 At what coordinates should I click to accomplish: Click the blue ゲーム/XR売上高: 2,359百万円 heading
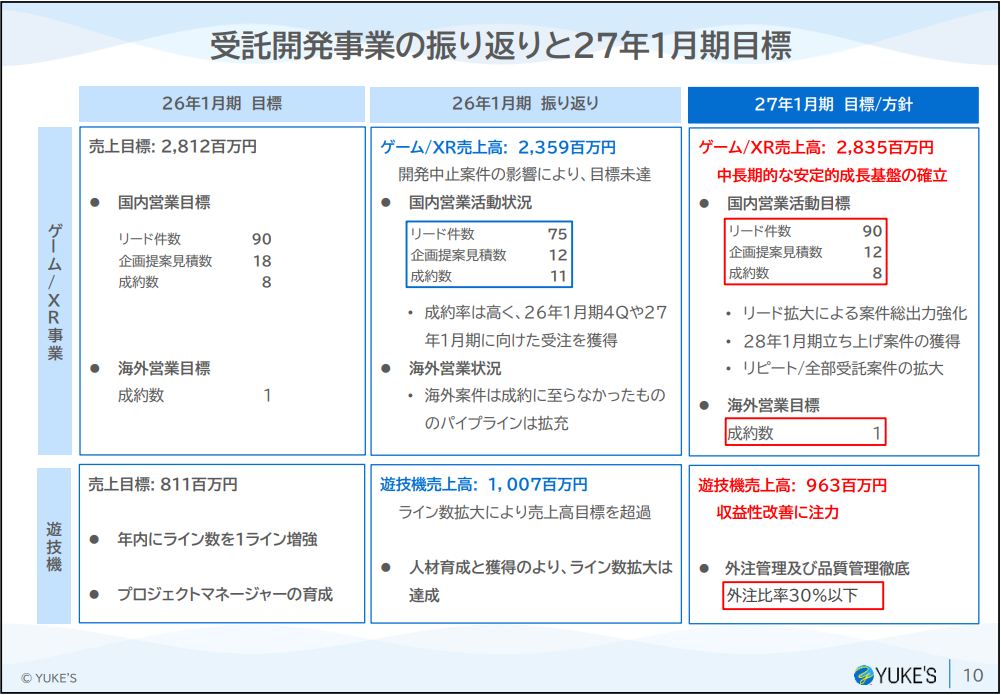(x=498, y=147)
